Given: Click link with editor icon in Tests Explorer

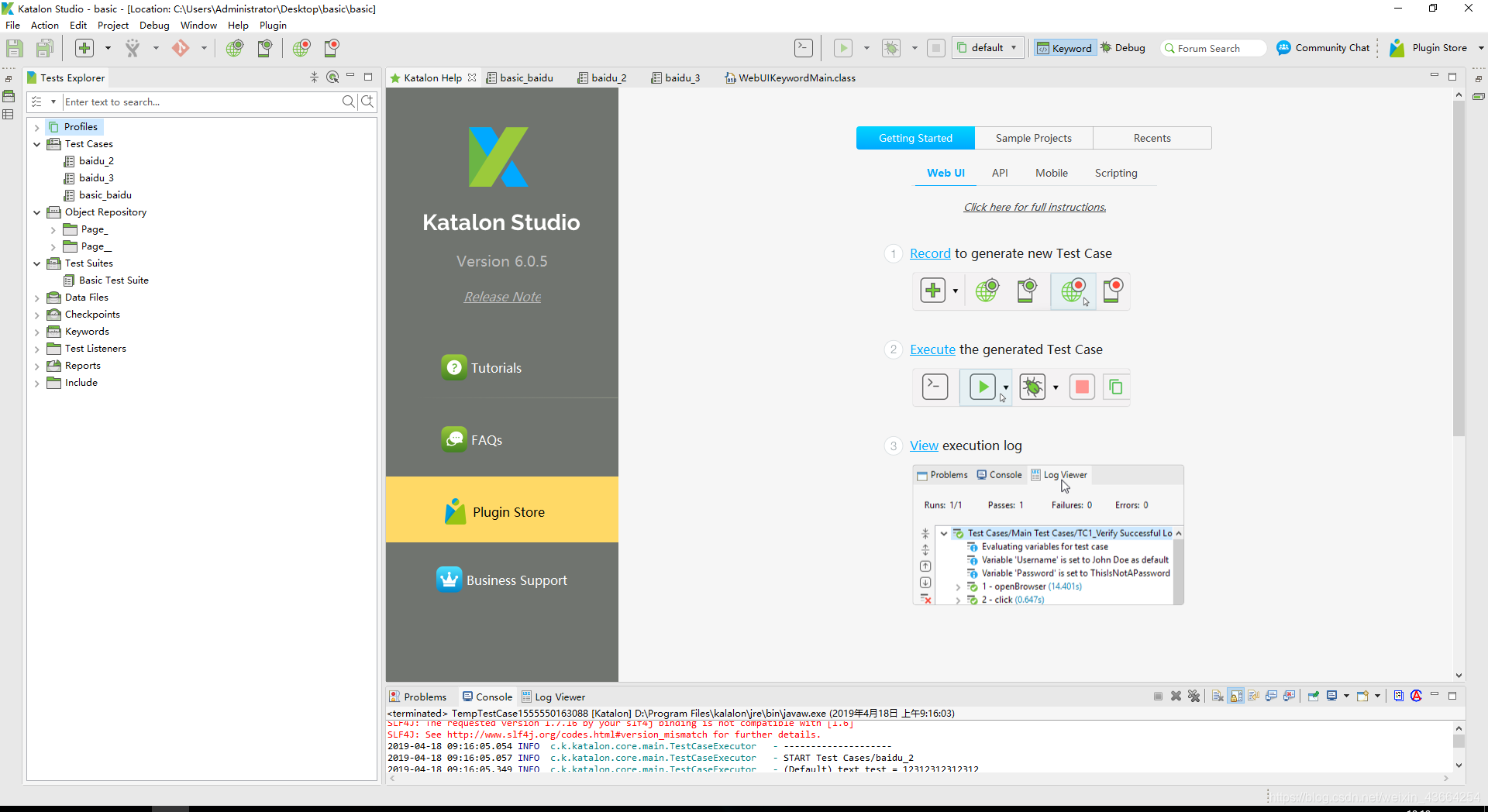Looking at the screenshot, I should pyautogui.click(x=332, y=77).
